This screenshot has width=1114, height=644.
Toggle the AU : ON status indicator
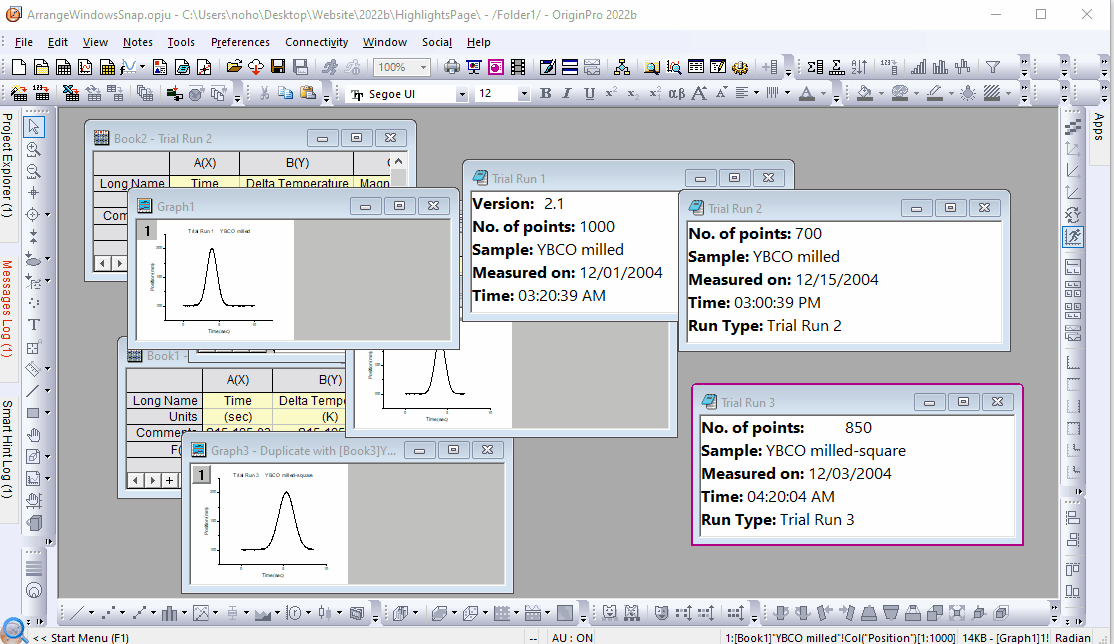pos(572,638)
